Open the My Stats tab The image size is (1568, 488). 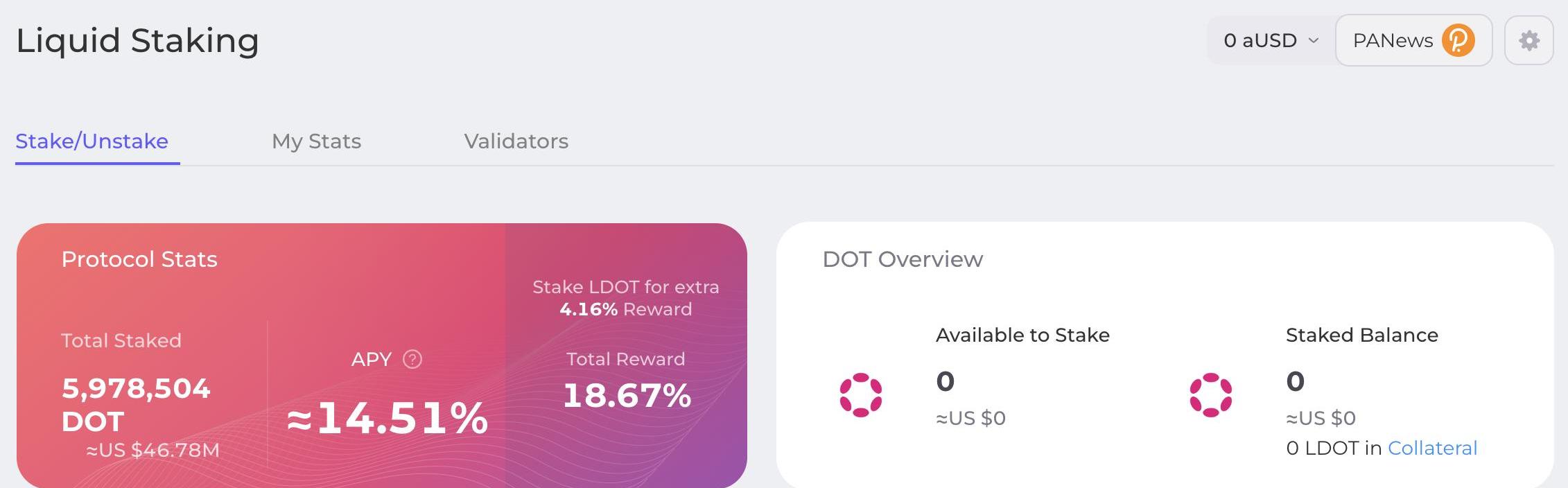[x=316, y=141]
